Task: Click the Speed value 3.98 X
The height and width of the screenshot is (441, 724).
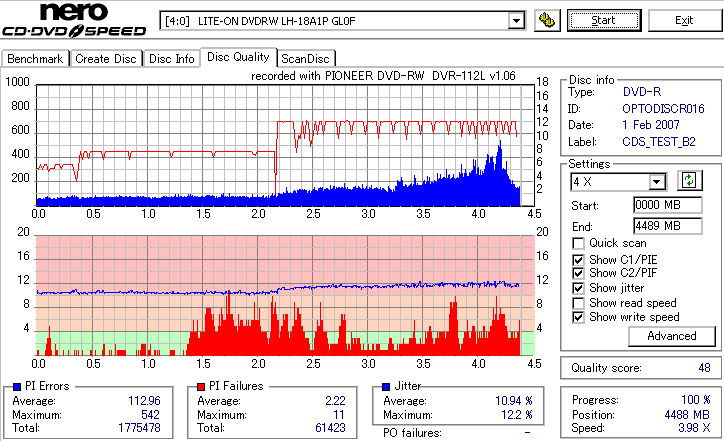Action: [x=694, y=428]
